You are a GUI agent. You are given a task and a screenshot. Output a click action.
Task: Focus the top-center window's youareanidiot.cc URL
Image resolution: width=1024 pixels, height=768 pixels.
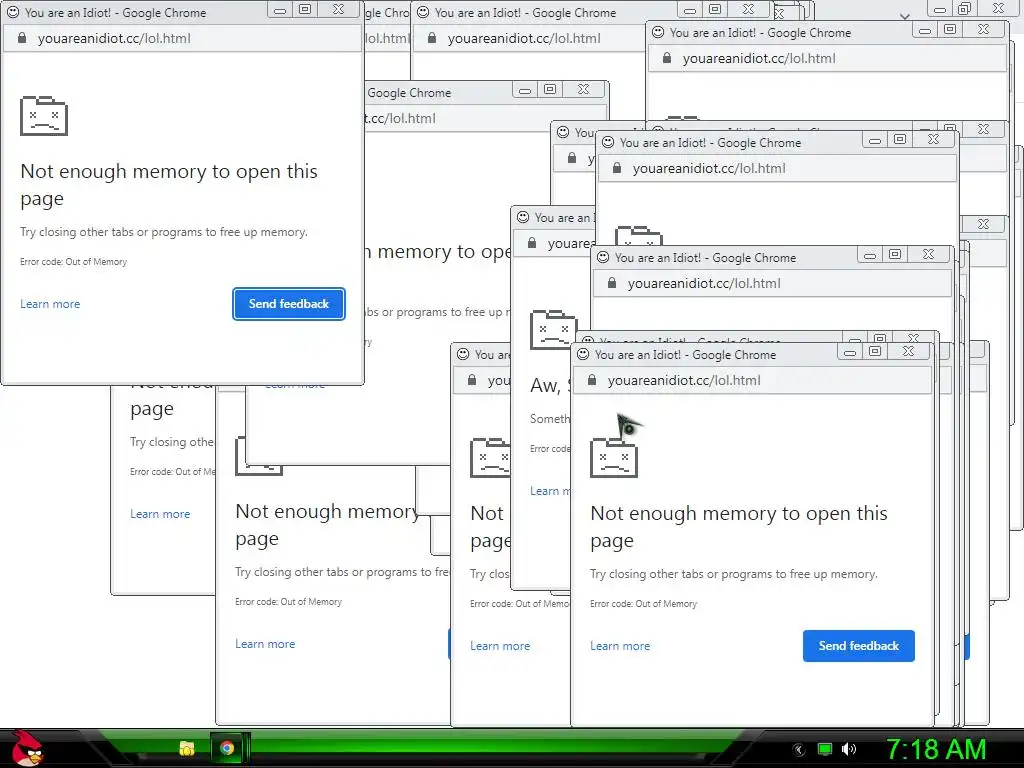pos(524,39)
